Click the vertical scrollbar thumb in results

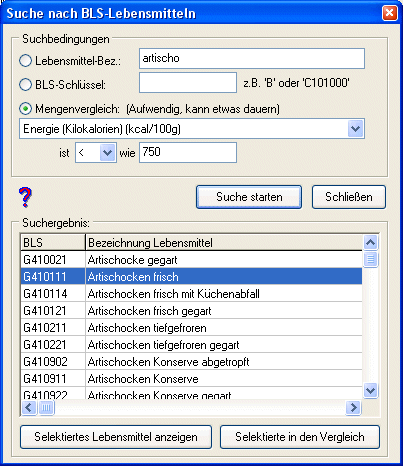[371, 259]
